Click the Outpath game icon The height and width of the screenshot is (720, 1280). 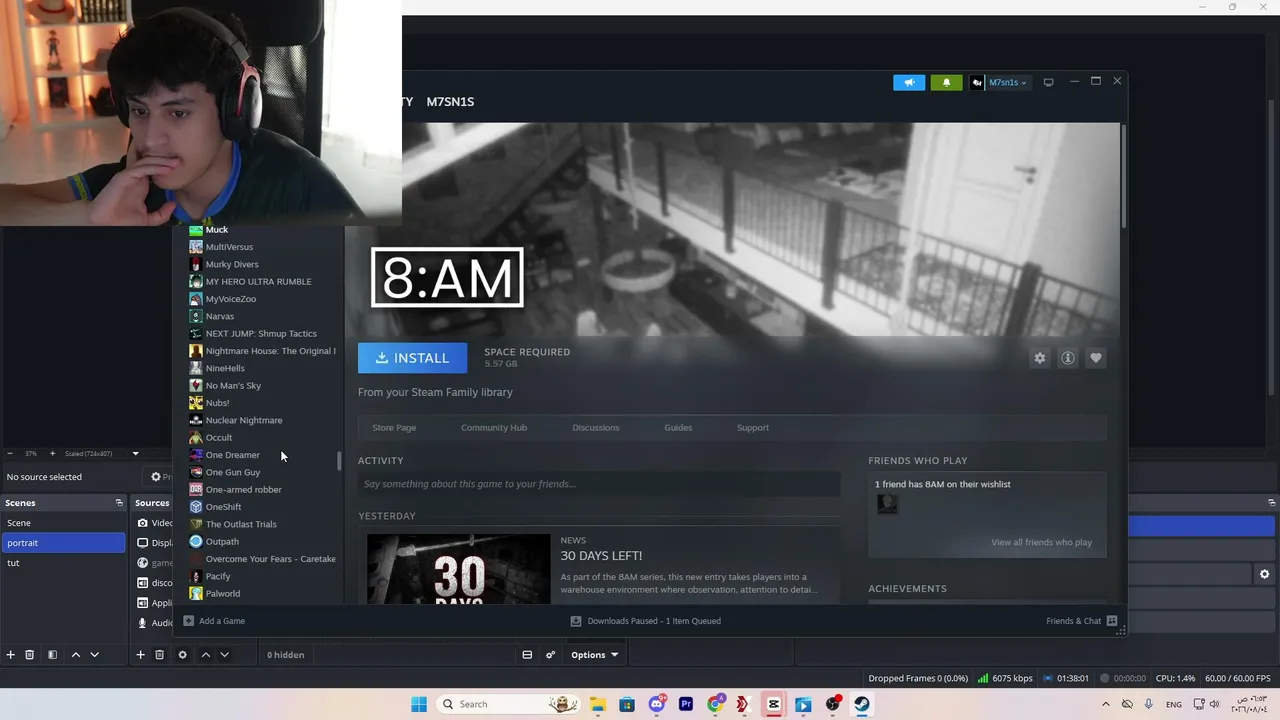(196, 542)
